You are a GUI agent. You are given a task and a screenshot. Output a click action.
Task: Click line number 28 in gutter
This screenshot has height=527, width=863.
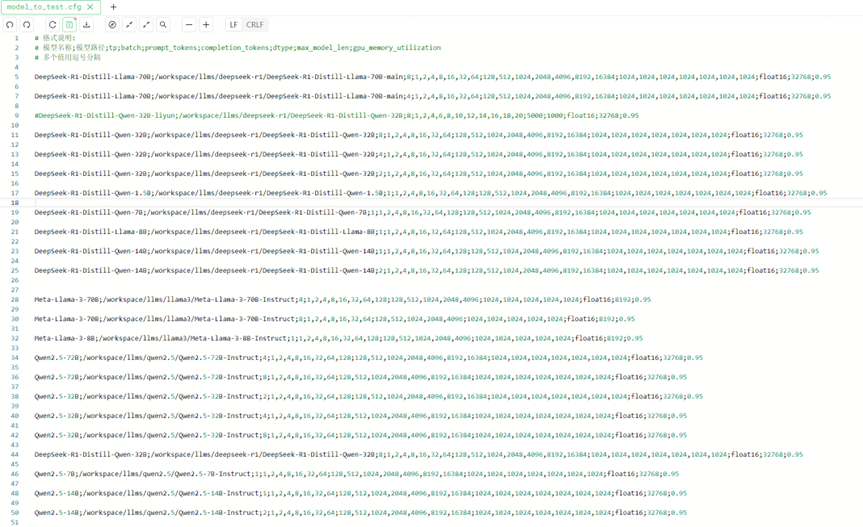pyautogui.click(x=15, y=298)
